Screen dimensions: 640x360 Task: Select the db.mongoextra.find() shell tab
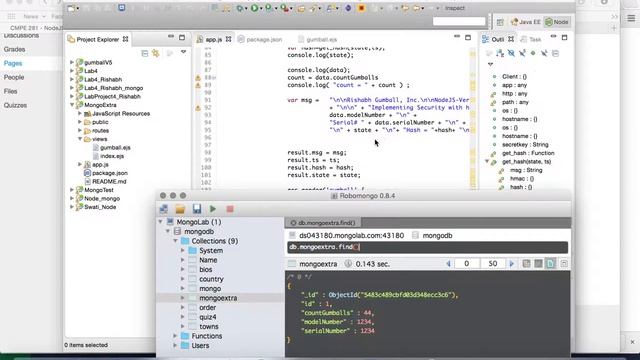(x=322, y=223)
